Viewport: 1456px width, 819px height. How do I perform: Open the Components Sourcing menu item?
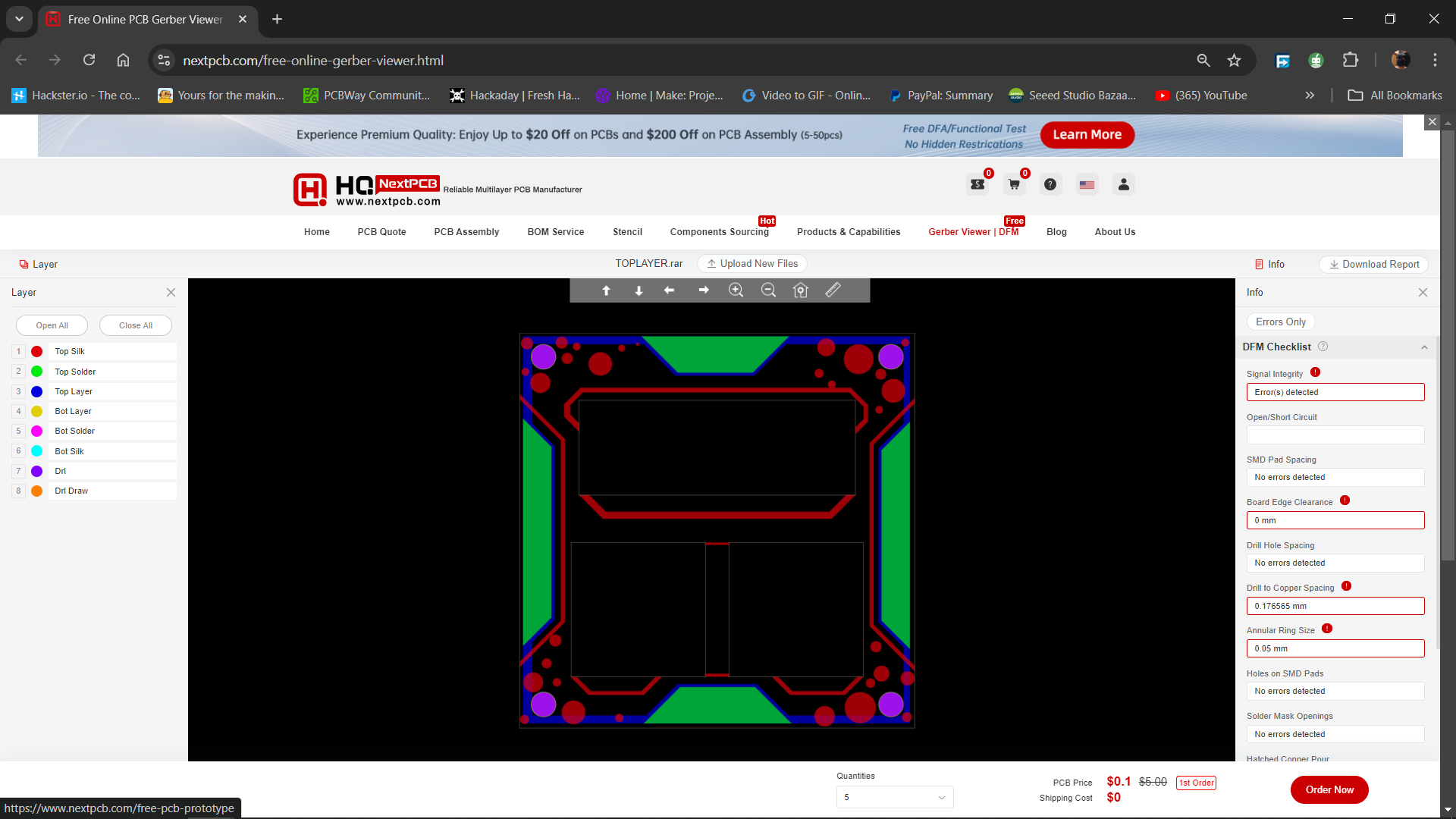tap(719, 232)
